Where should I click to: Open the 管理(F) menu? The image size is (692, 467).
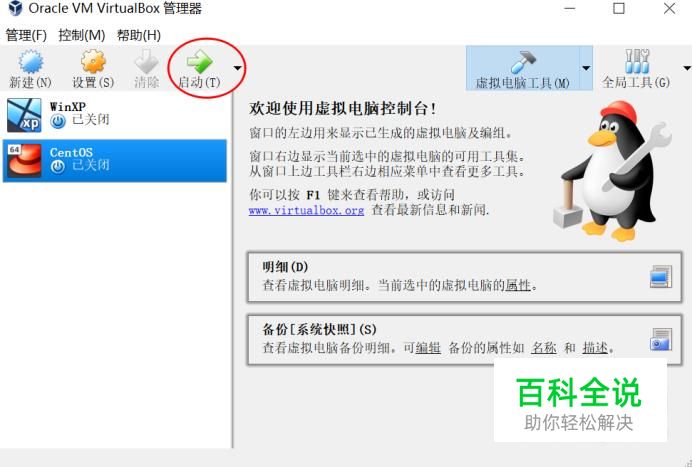click(x=26, y=35)
